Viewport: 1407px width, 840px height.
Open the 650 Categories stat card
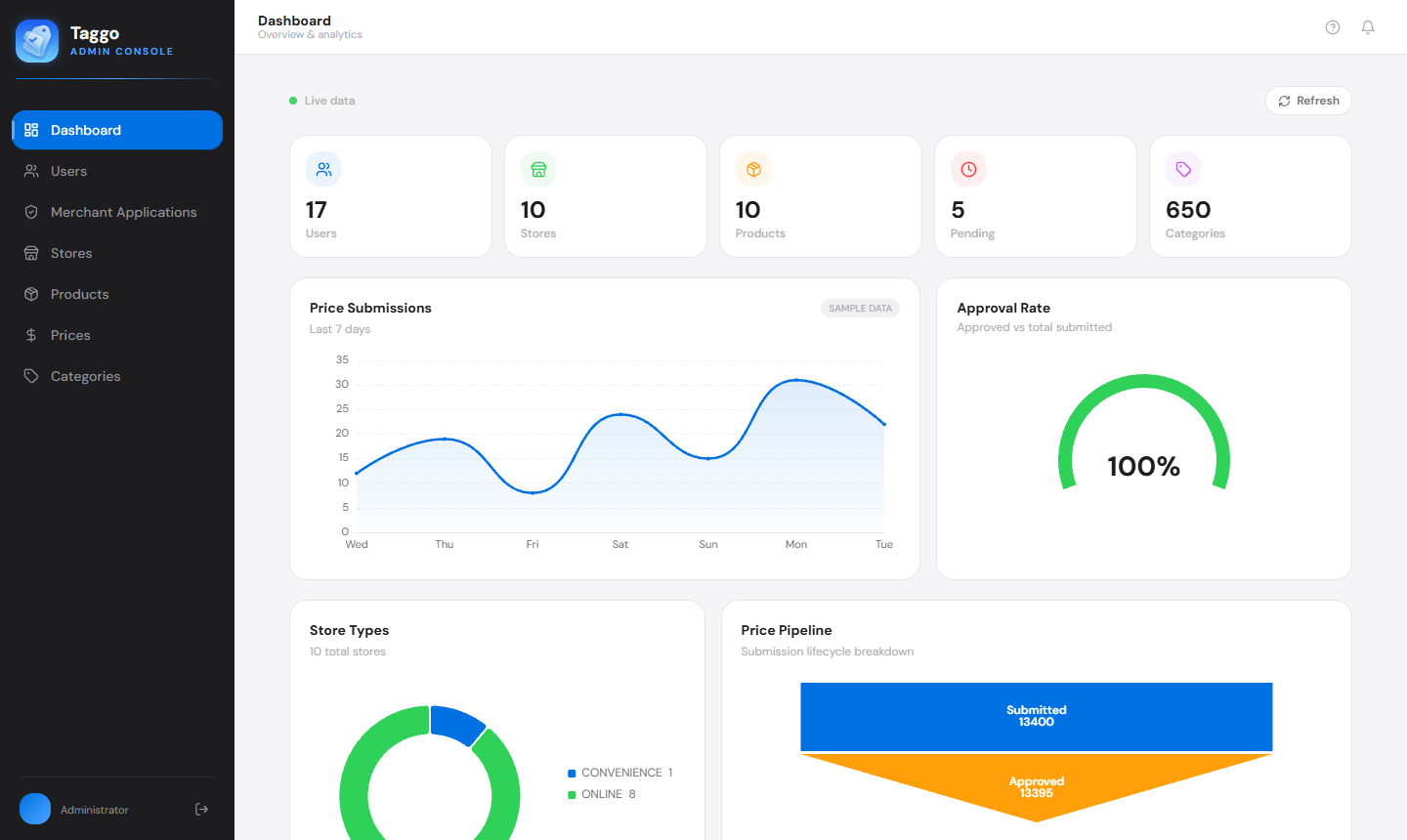pos(1251,196)
